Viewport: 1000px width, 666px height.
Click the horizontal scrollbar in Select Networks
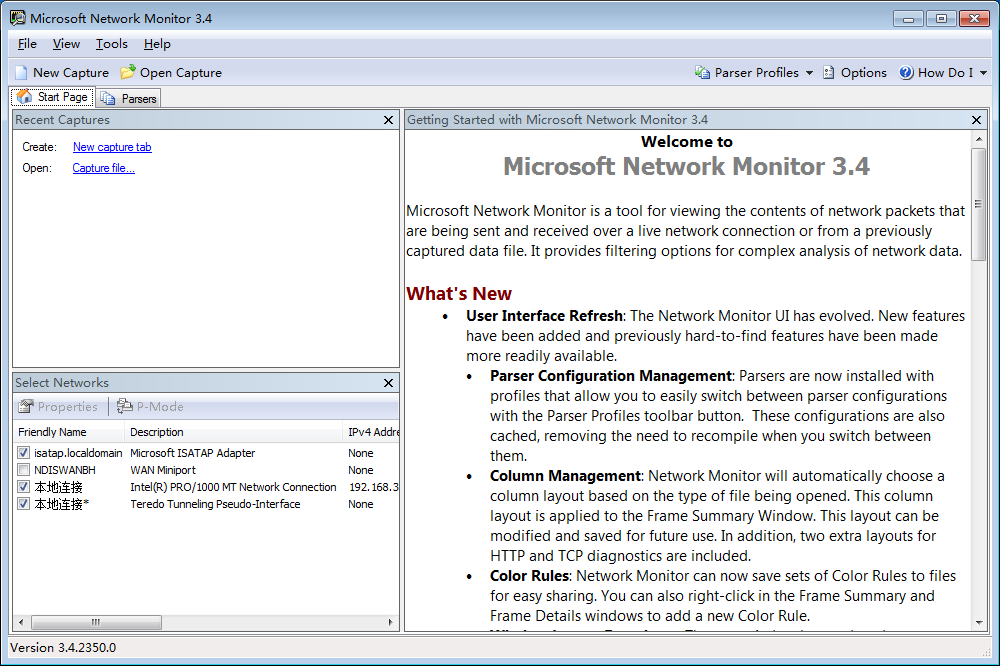click(200, 622)
